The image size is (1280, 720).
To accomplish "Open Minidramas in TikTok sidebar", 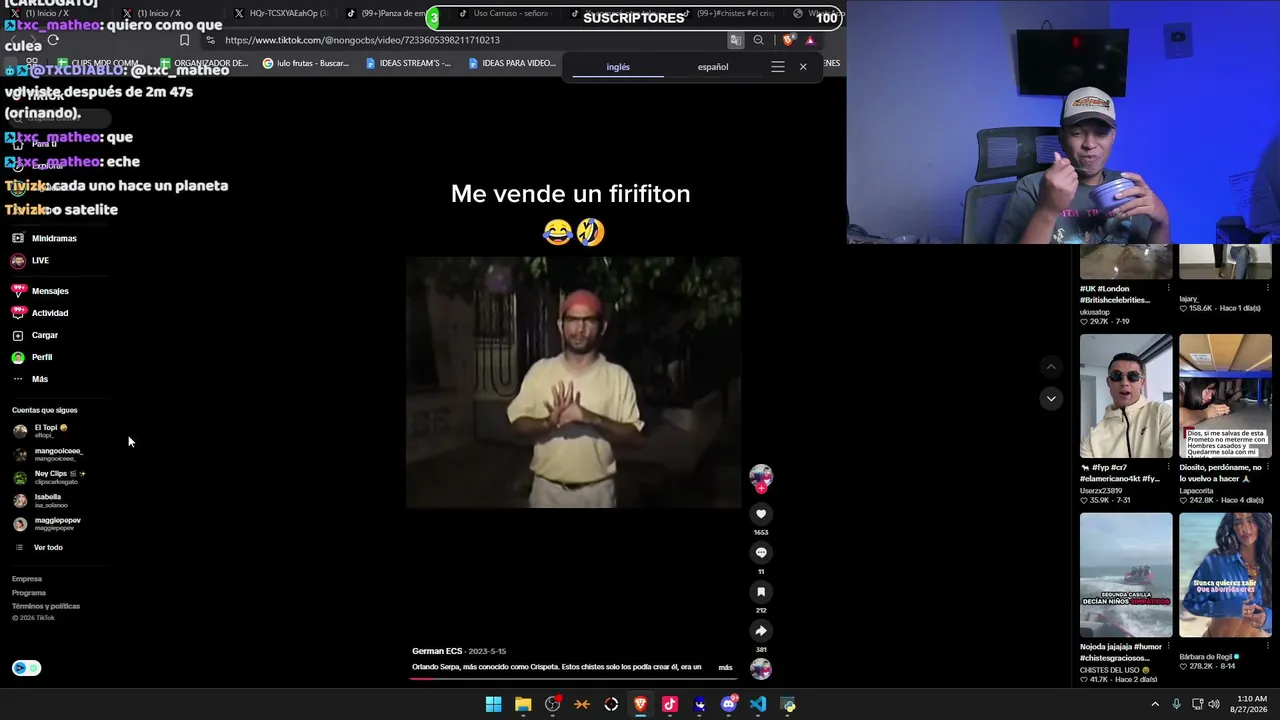I will (x=45, y=239).
